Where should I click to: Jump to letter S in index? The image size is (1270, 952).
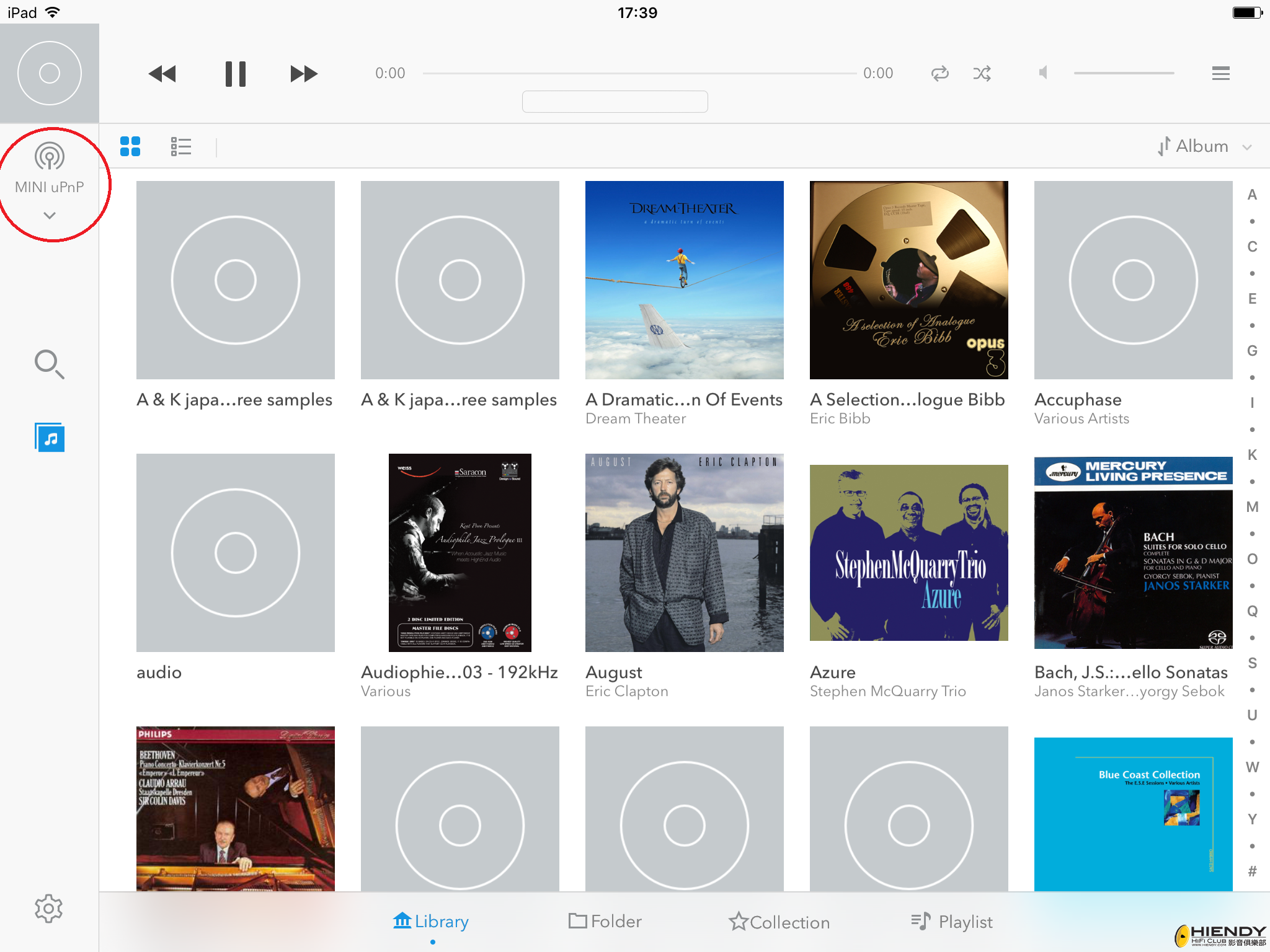coord(1252,663)
